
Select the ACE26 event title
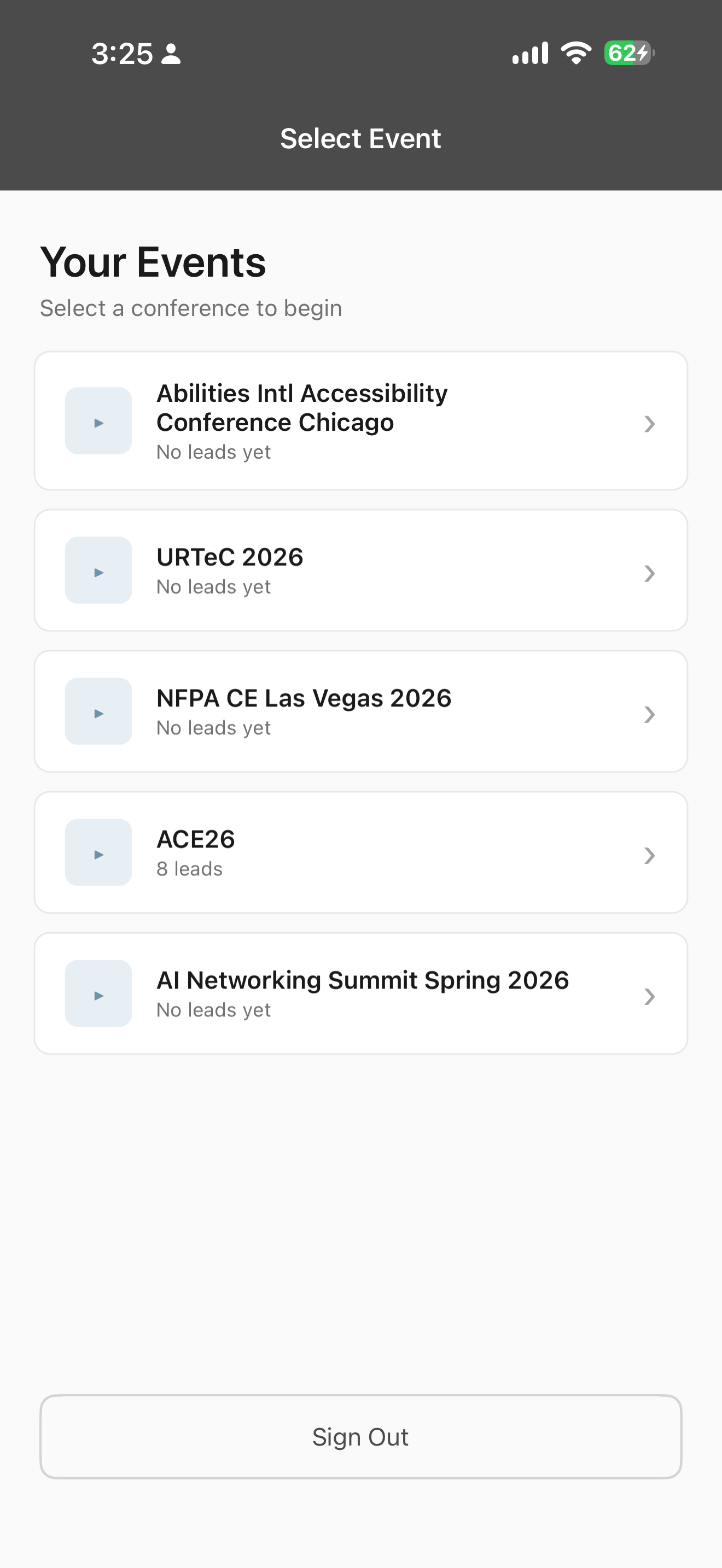coord(195,839)
